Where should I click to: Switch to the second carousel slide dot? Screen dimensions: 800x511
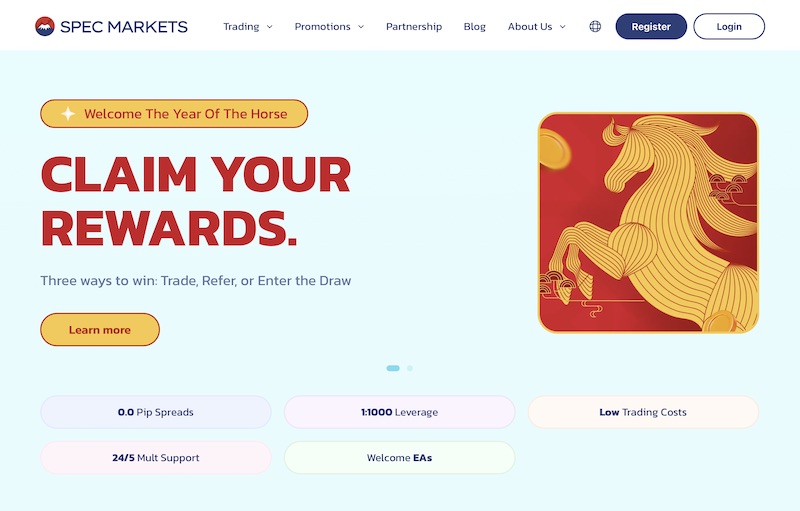point(410,368)
